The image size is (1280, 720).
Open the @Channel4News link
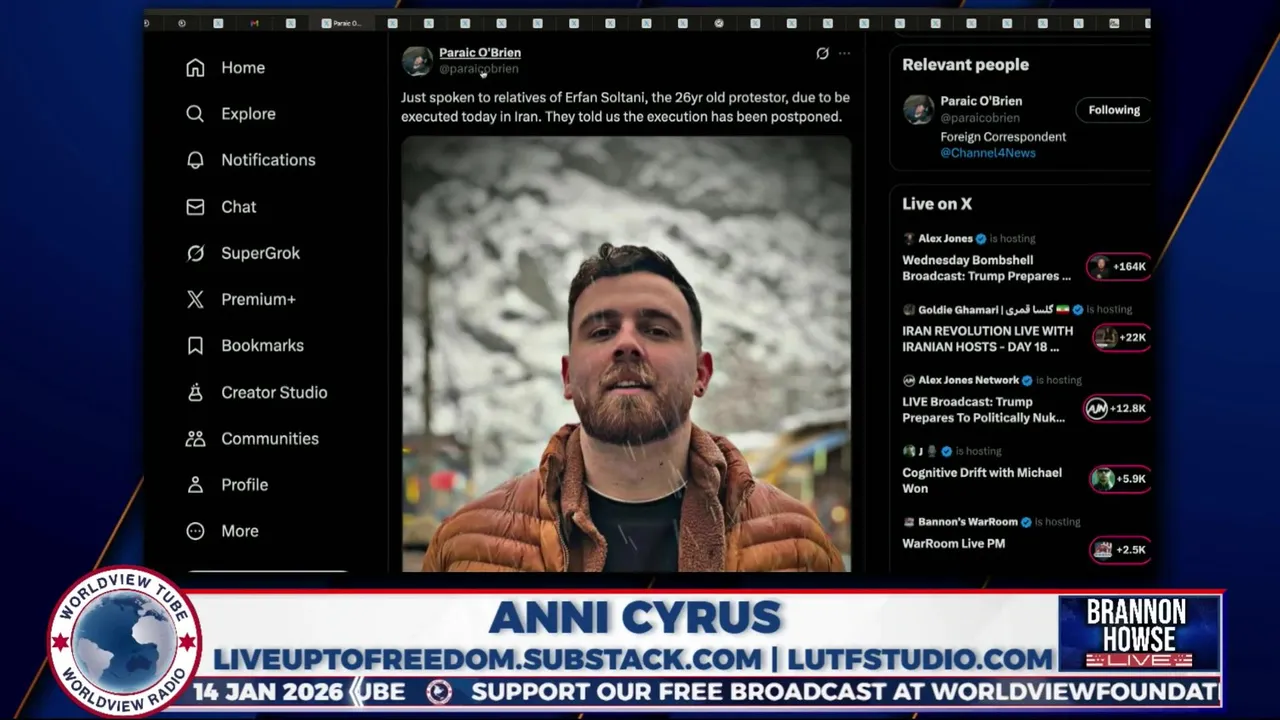click(988, 153)
